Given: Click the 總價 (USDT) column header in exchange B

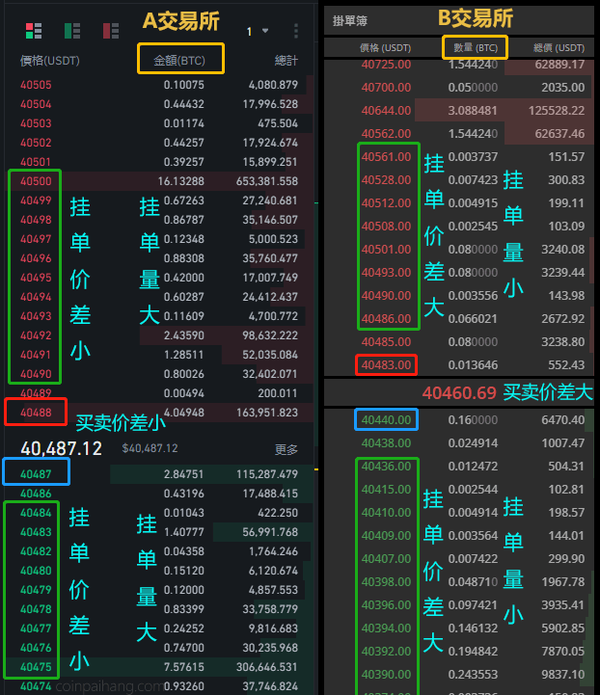Looking at the screenshot, I should (558, 47).
